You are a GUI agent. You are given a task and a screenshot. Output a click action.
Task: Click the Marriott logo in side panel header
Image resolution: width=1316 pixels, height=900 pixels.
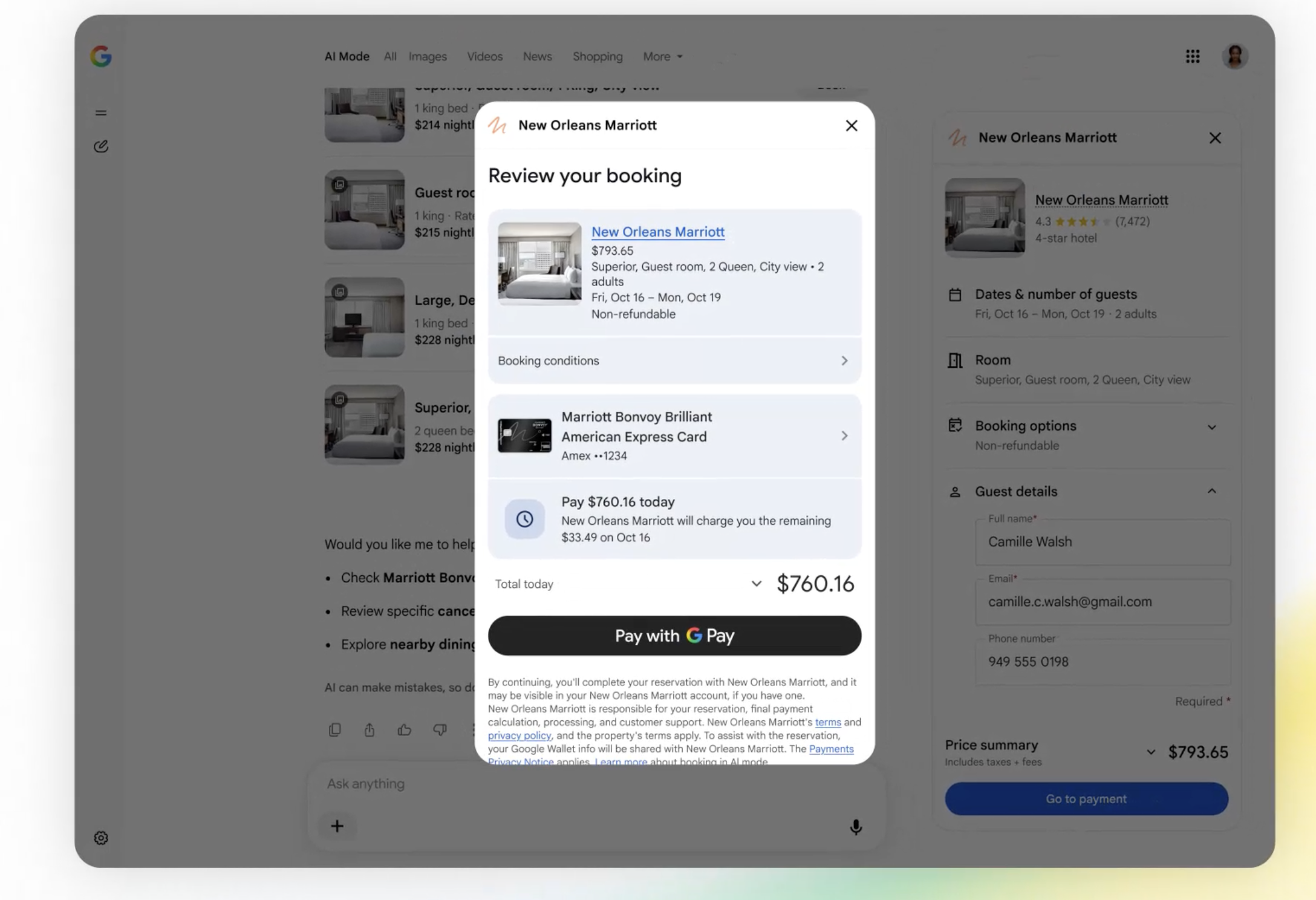pos(957,138)
